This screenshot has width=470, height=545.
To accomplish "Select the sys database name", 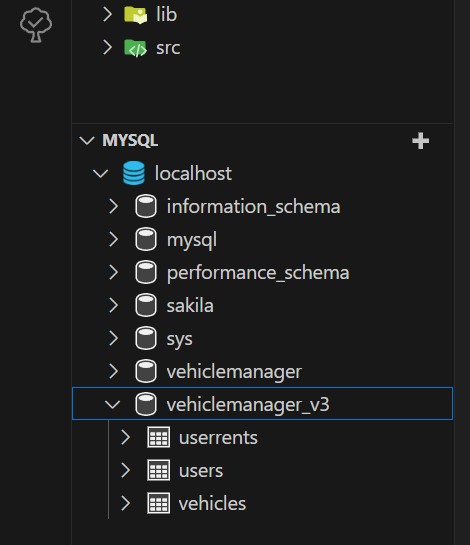I will tap(179, 340).
